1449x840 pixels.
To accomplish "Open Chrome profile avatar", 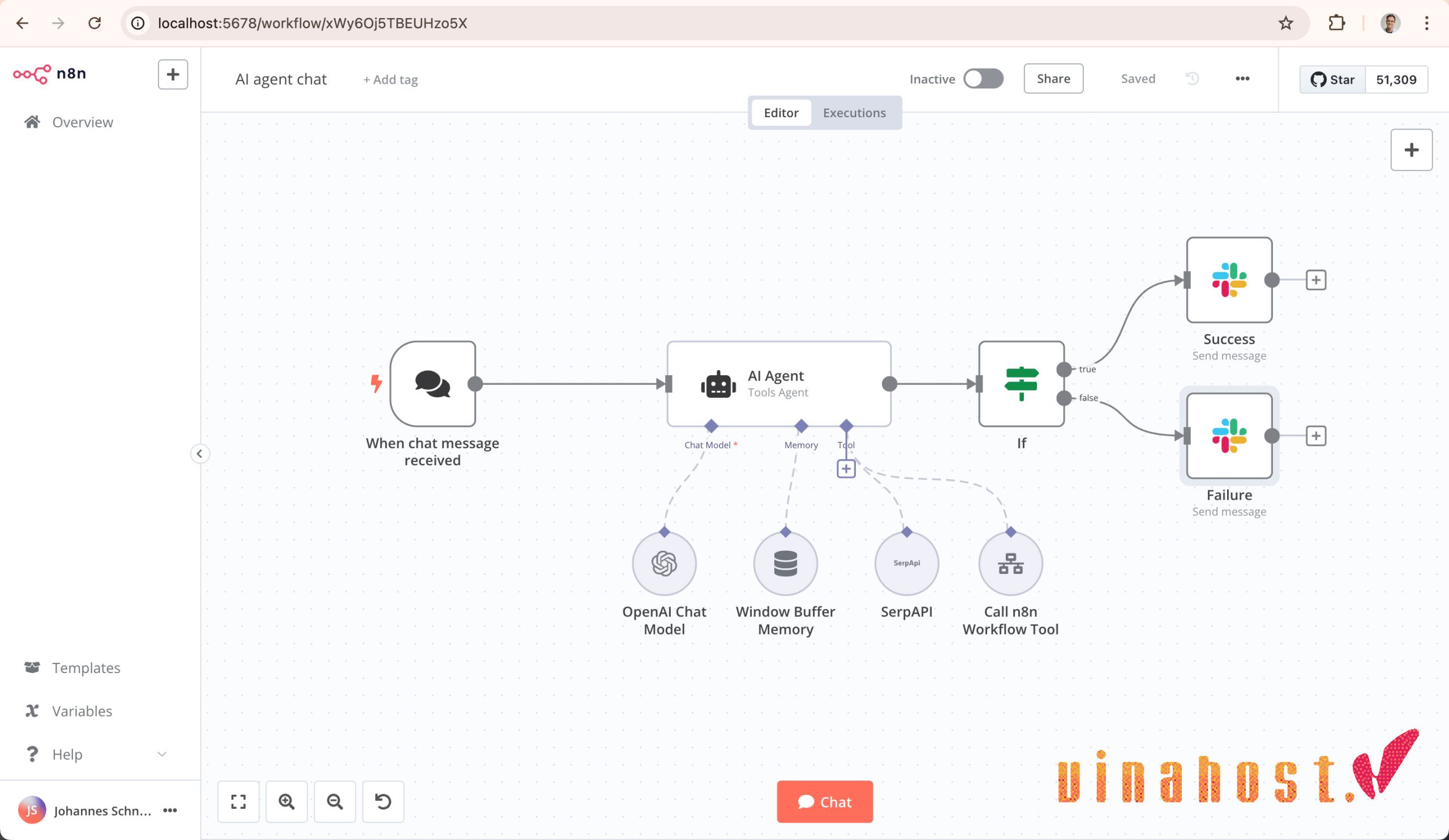I will (1390, 23).
